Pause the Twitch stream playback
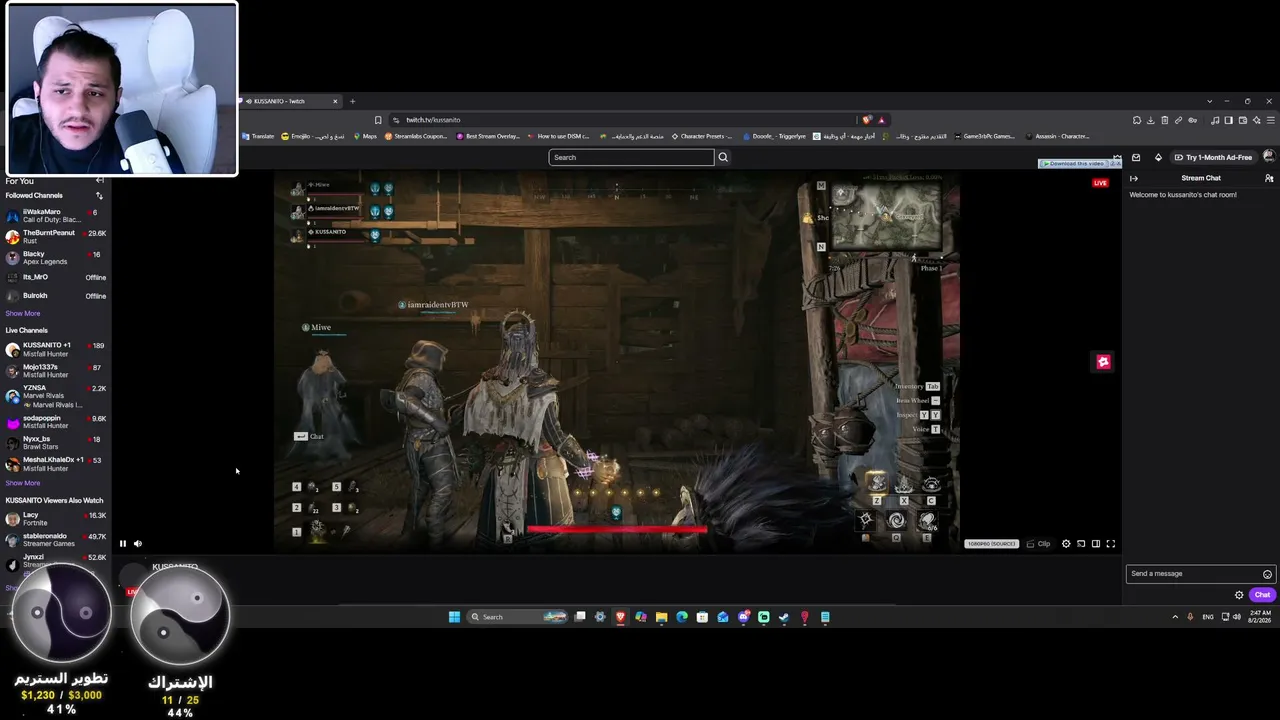The width and height of the screenshot is (1280, 720). pos(123,544)
